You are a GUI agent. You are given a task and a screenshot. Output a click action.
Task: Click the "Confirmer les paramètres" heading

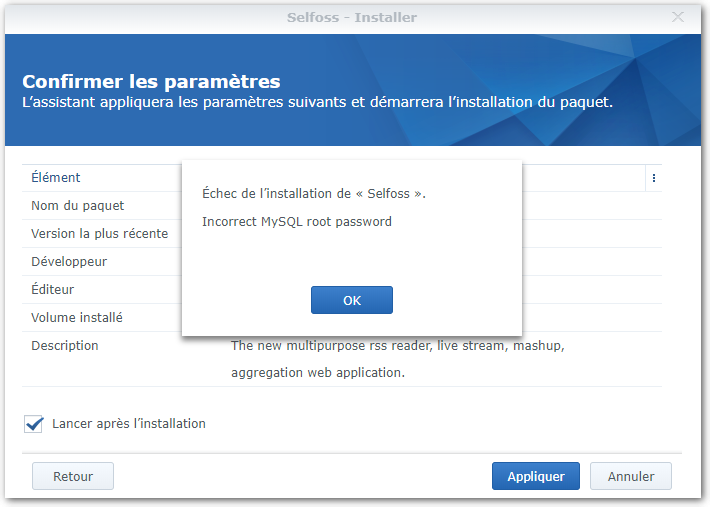click(x=151, y=82)
